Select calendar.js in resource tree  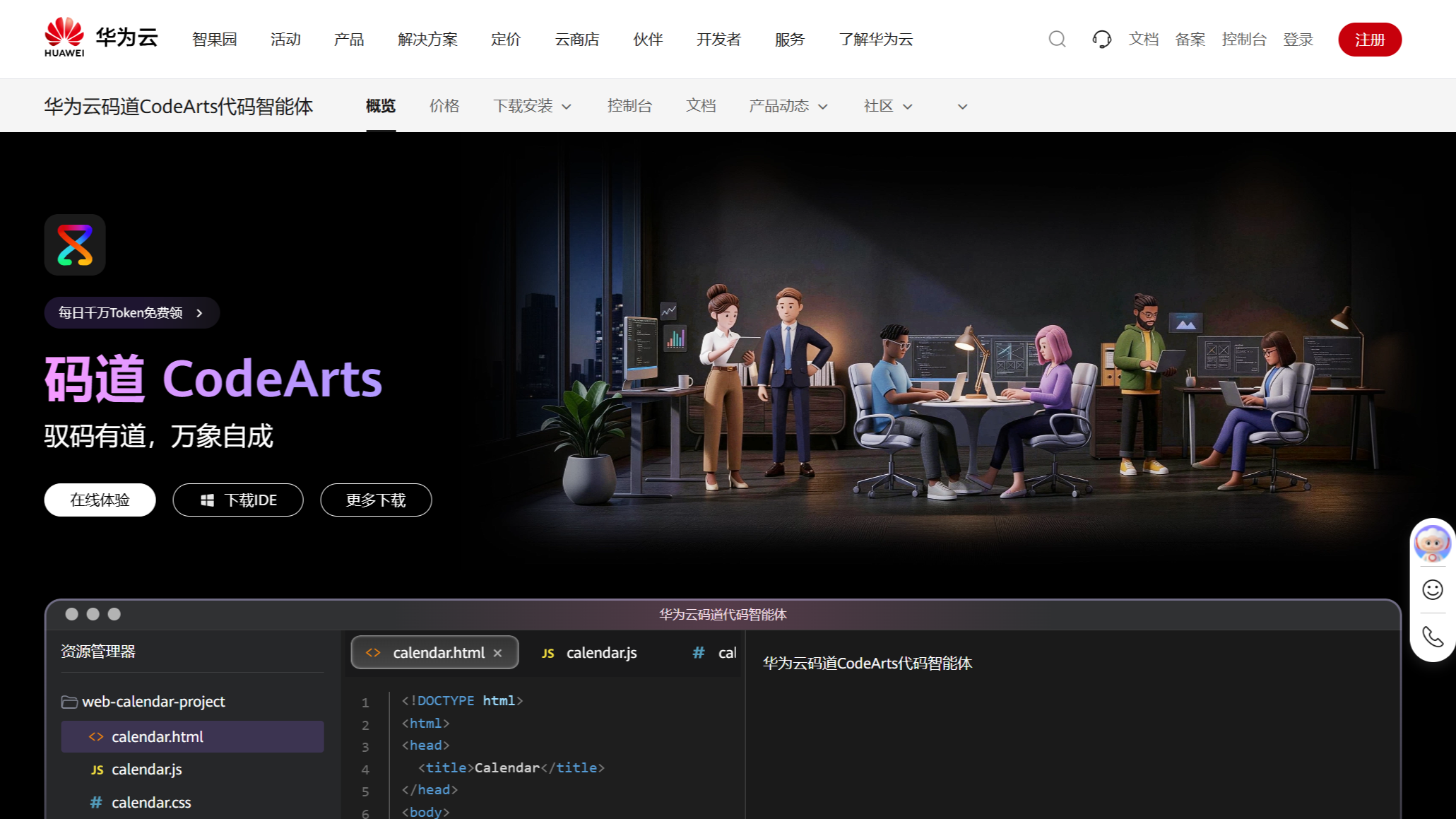pos(192,770)
